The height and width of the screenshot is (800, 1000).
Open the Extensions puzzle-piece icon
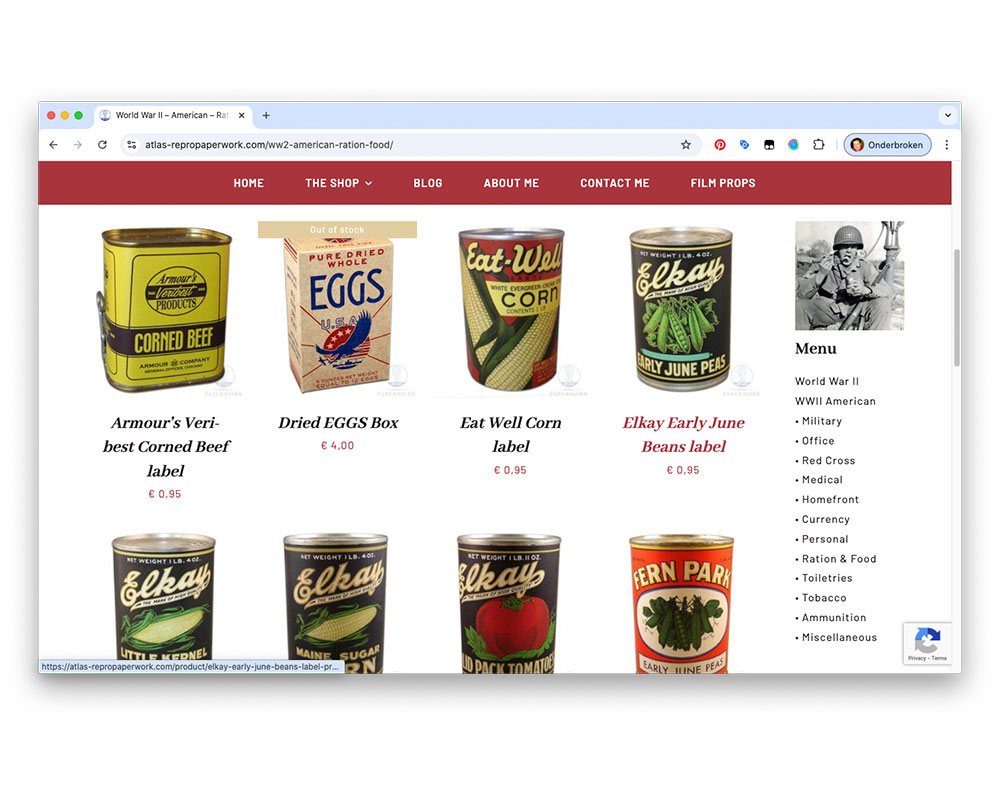click(x=819, y=145)
